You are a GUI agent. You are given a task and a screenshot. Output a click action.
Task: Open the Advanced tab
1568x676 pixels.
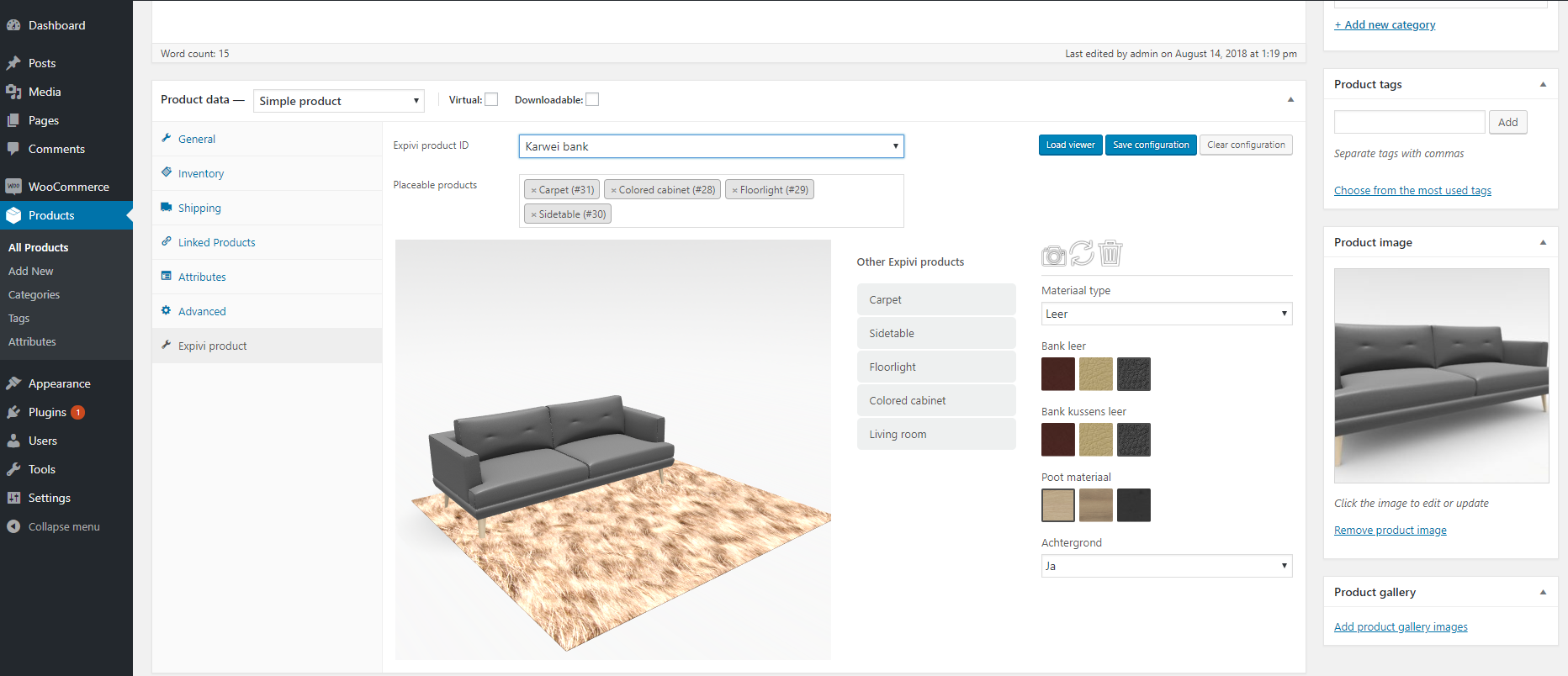[267, 311]
